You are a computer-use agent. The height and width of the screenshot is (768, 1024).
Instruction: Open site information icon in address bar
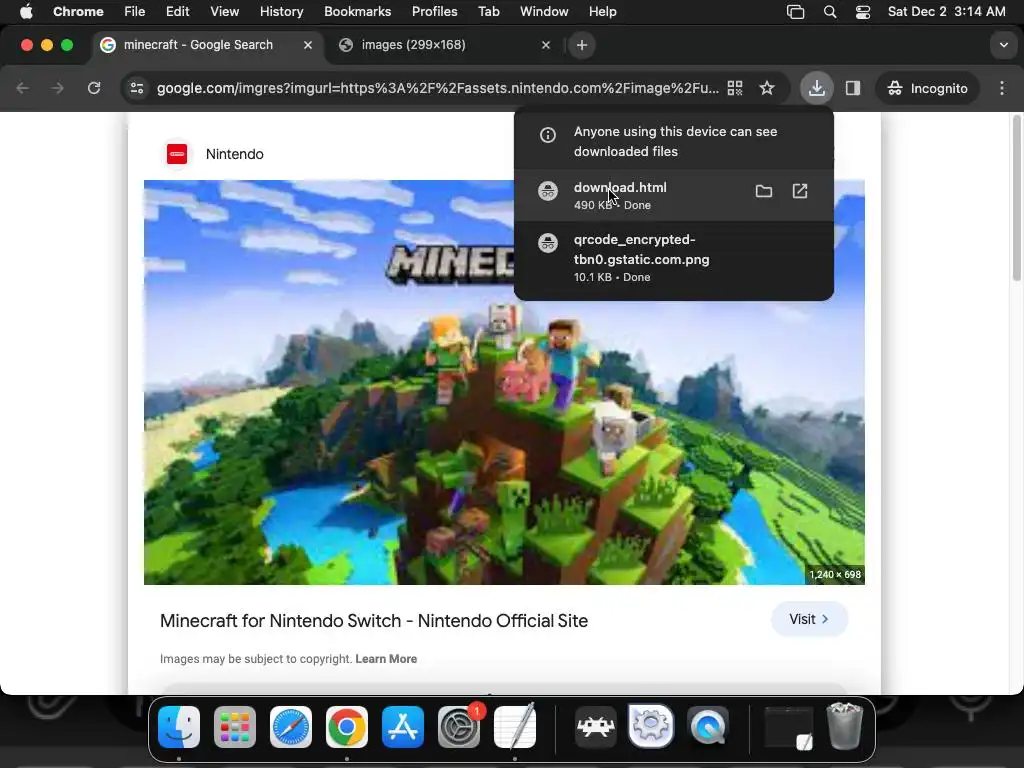(136, 88)
